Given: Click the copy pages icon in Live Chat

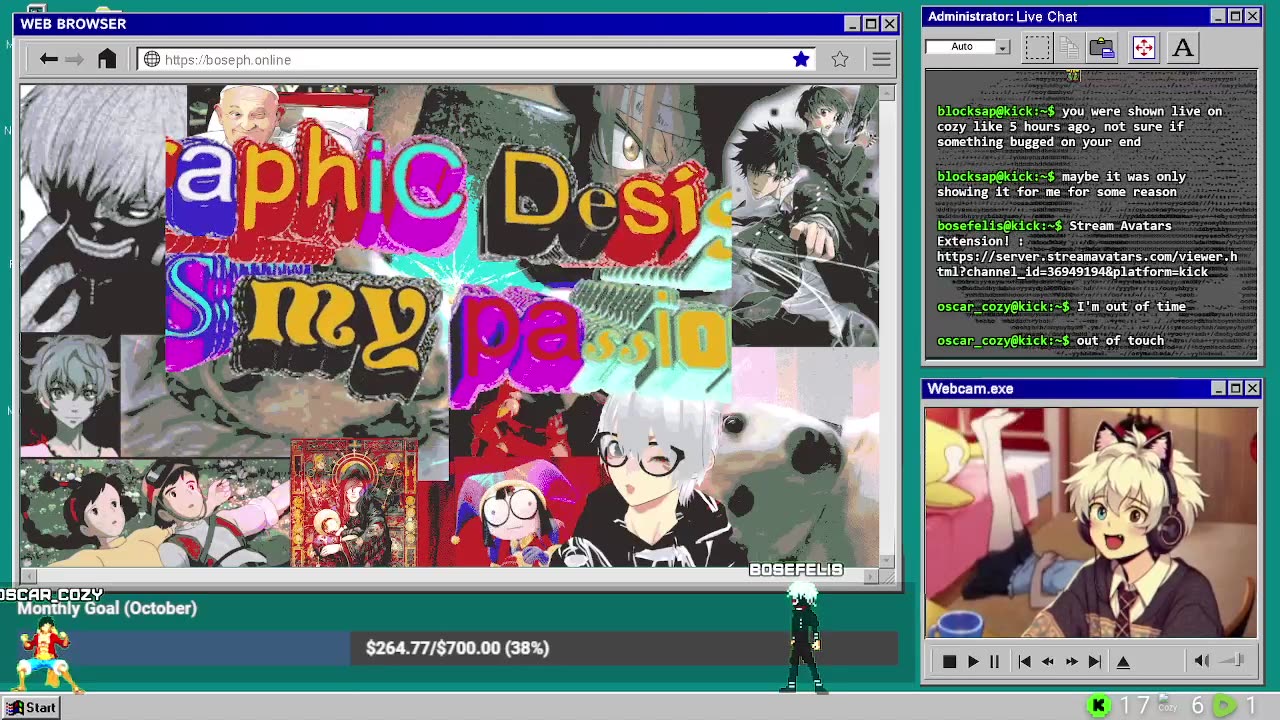Looking at the screenshot, I should coord(1068,47).
